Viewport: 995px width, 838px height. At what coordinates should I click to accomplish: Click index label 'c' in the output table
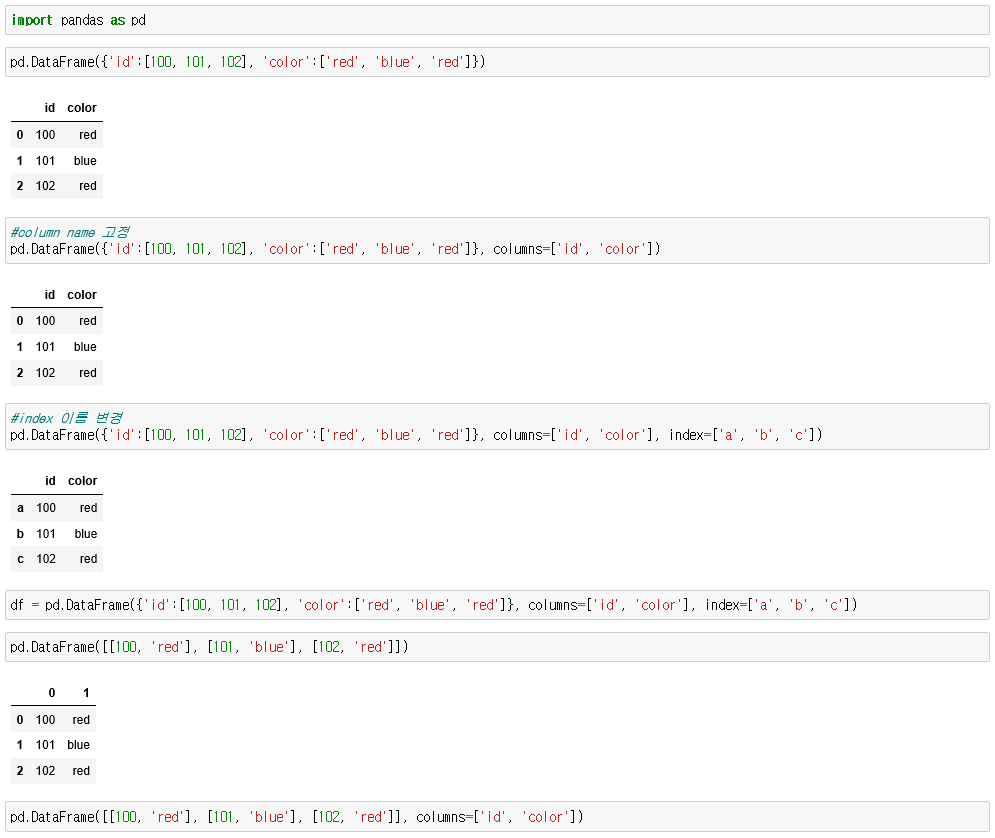click(20, 560)
